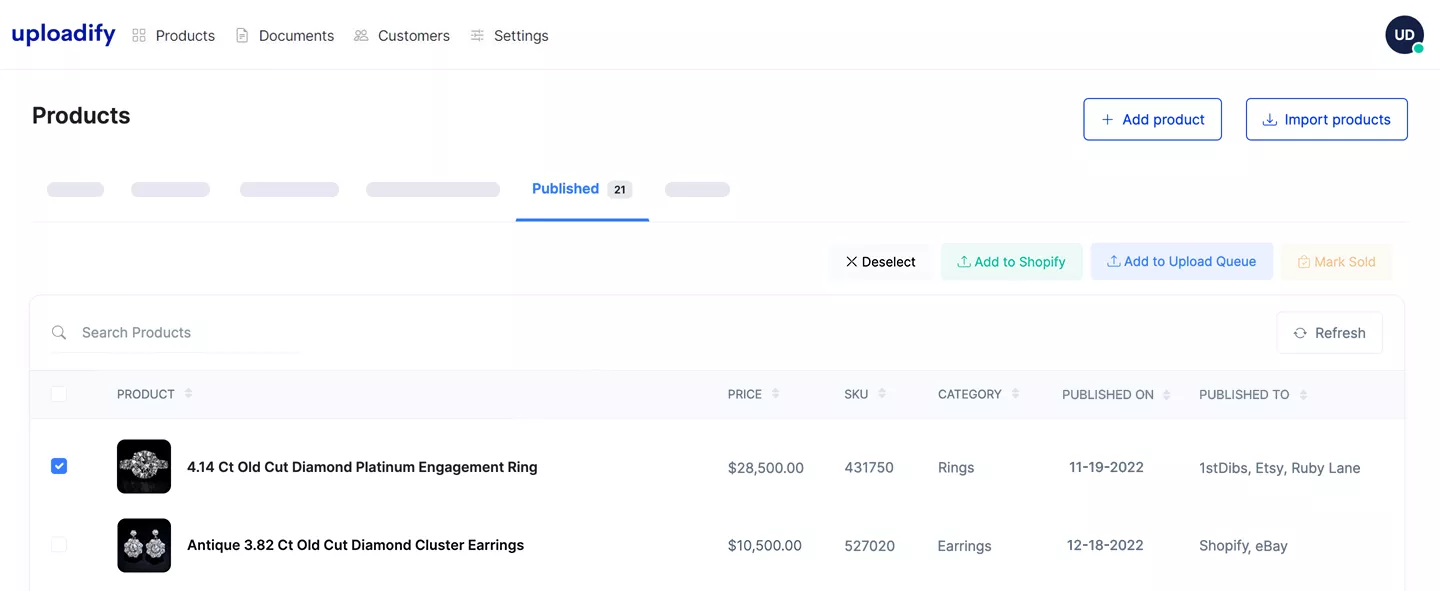Viewport: 1440px width, 591px height.
Task: Check the Antique diamond earrings row
Action: coord(58,544)
